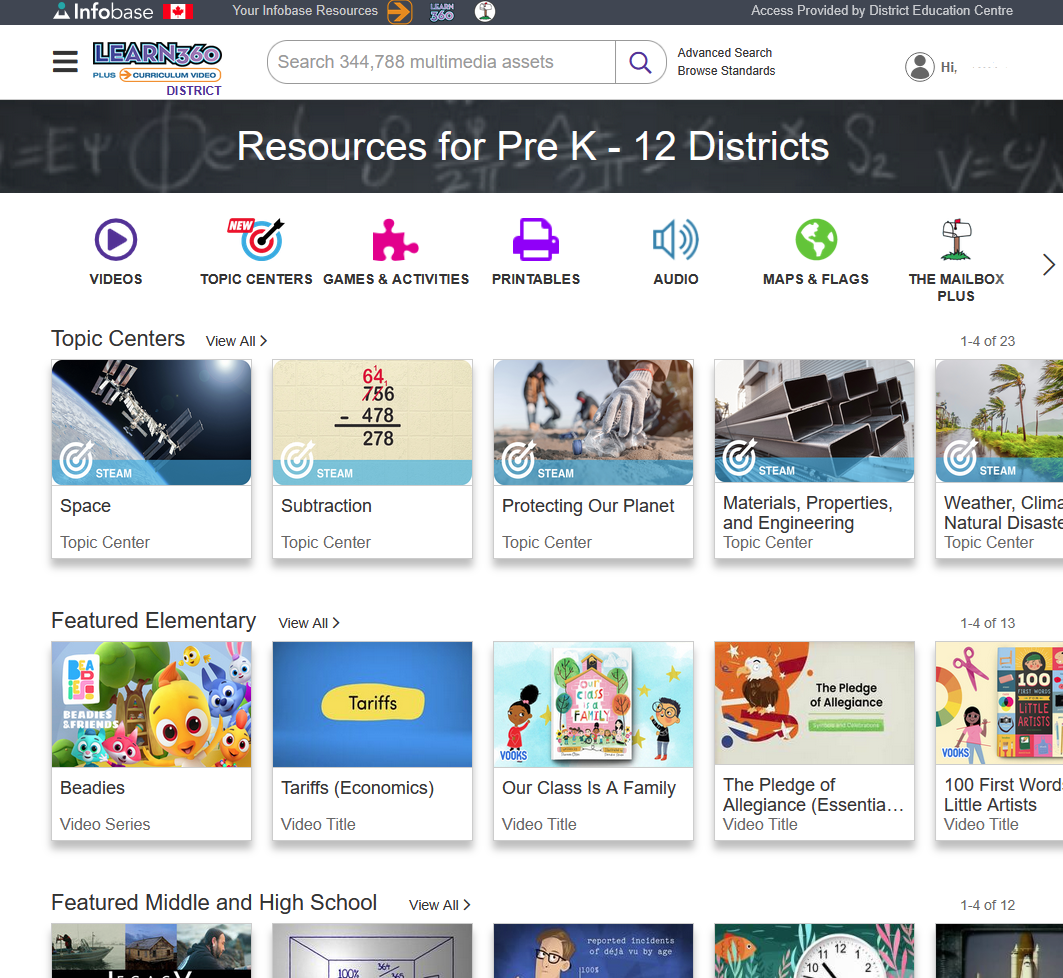This screenshot has width=1063, height=978.
Task: Click the magnifying glass search button
Action: (x=640, y=62)
